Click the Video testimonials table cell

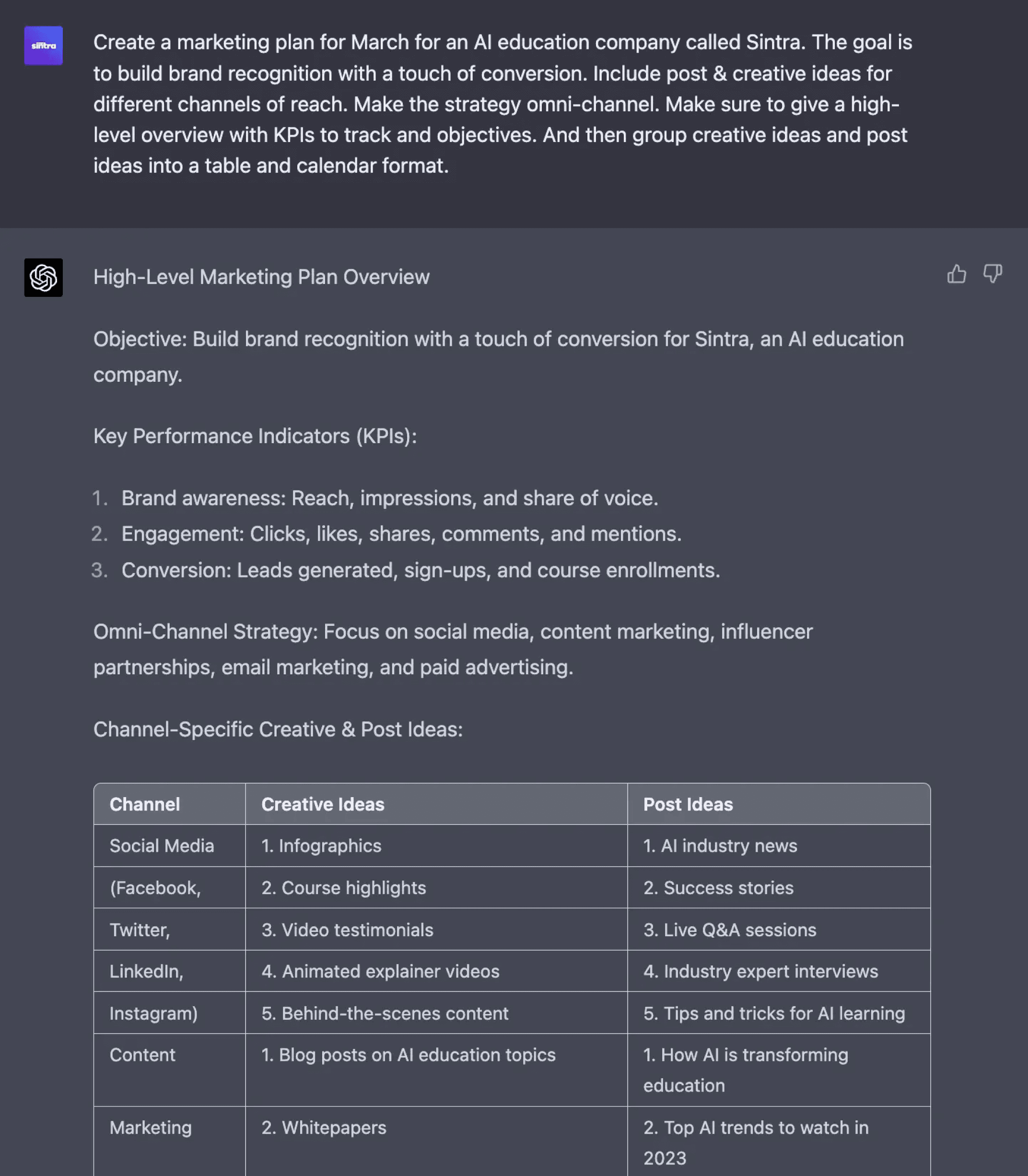[436, 929]
